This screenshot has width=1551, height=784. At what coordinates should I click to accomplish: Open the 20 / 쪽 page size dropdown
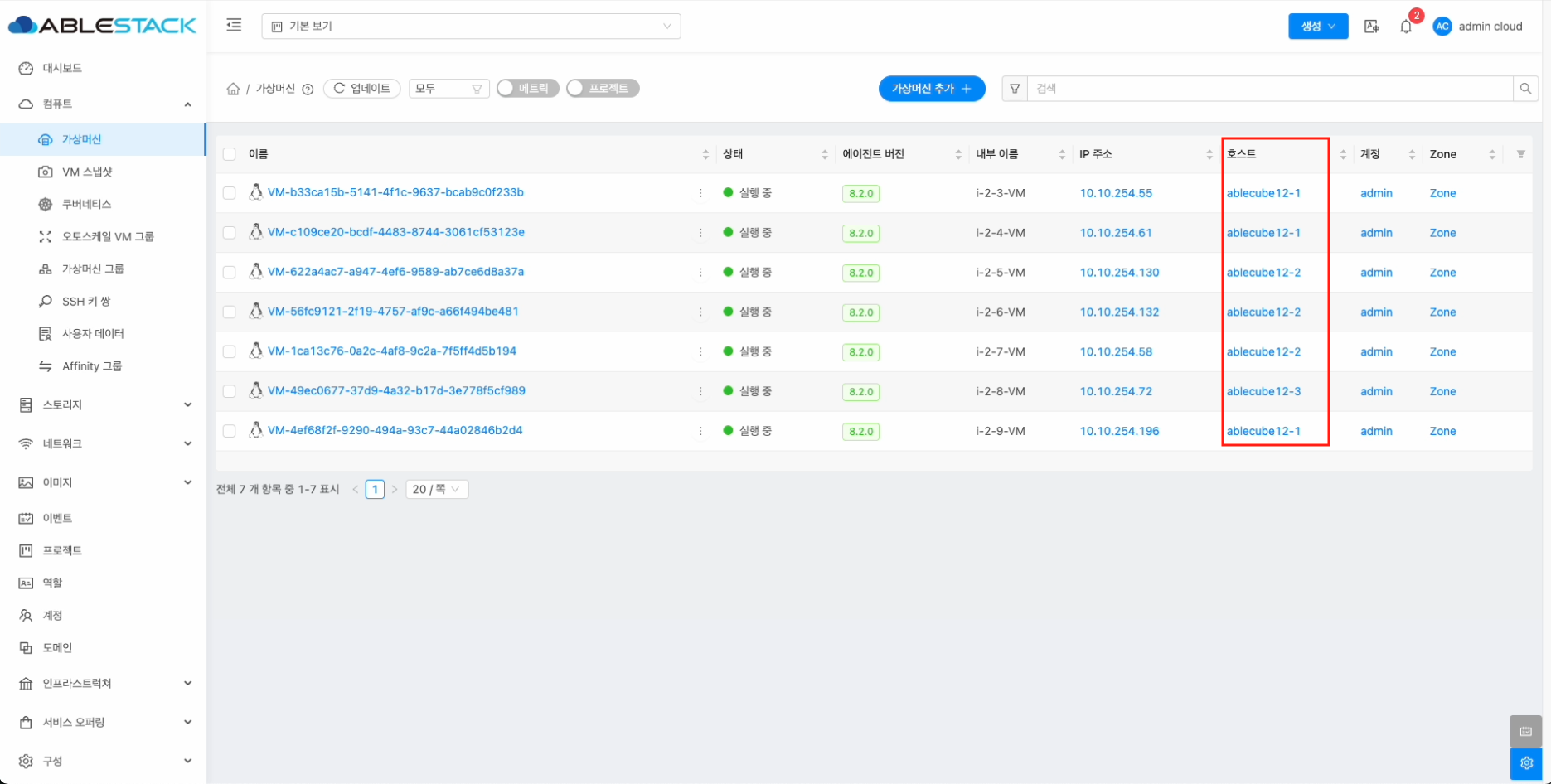(437, 490)
